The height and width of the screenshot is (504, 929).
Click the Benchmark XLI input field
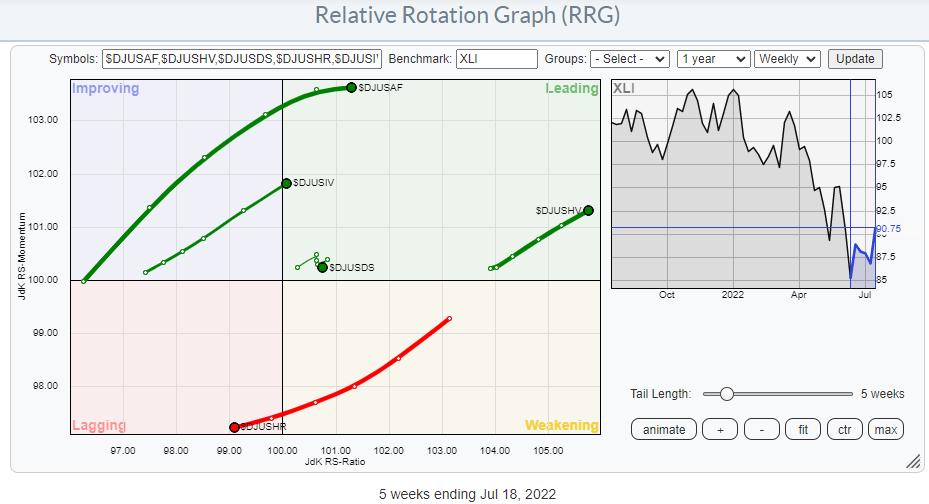click(496, 59)
